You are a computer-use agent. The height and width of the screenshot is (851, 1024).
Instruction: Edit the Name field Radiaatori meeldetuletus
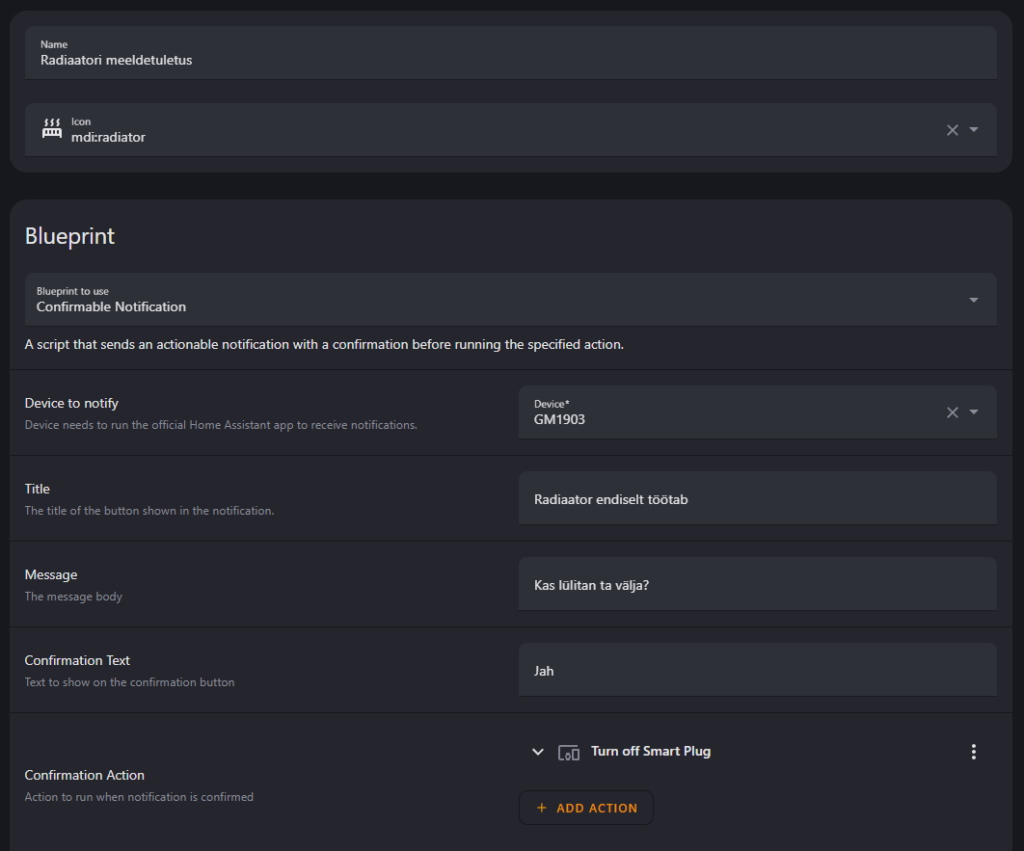[511, 53]
